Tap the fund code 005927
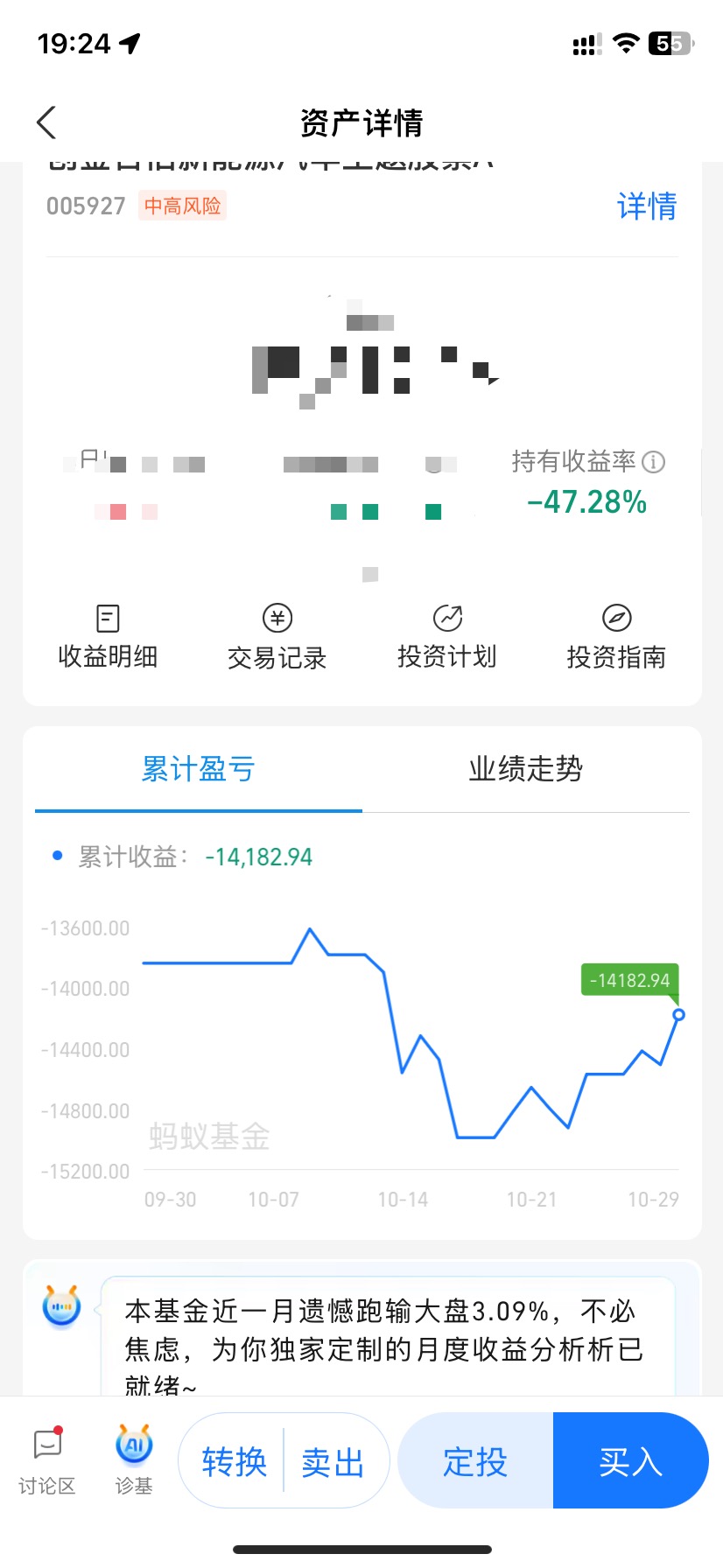The image size is (723, 1568). pyautogui.click(x=86, y=206)
